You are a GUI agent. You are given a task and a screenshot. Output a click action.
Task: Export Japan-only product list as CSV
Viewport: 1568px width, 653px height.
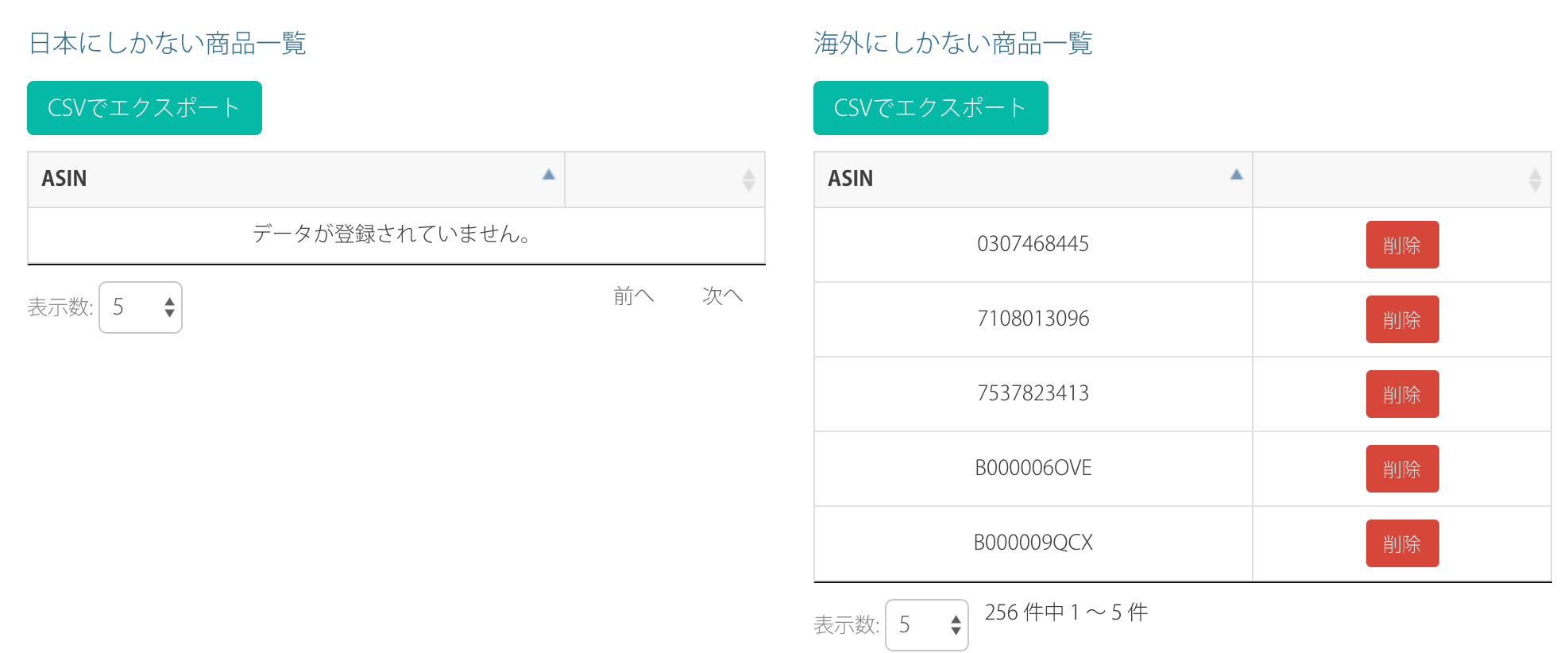coord(144,108)
